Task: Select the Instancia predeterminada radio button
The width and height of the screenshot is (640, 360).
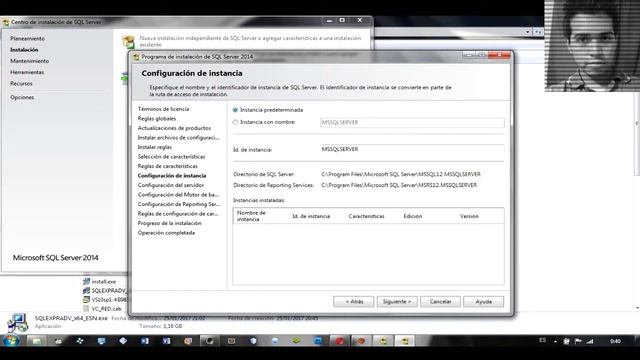Action: pyautogui.click(x=235, y=110)
